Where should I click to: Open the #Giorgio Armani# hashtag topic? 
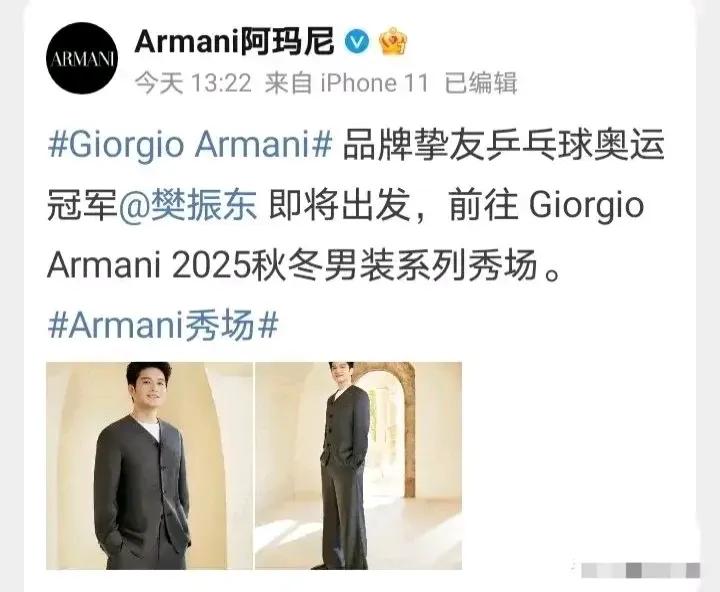(x=190, y=145)
